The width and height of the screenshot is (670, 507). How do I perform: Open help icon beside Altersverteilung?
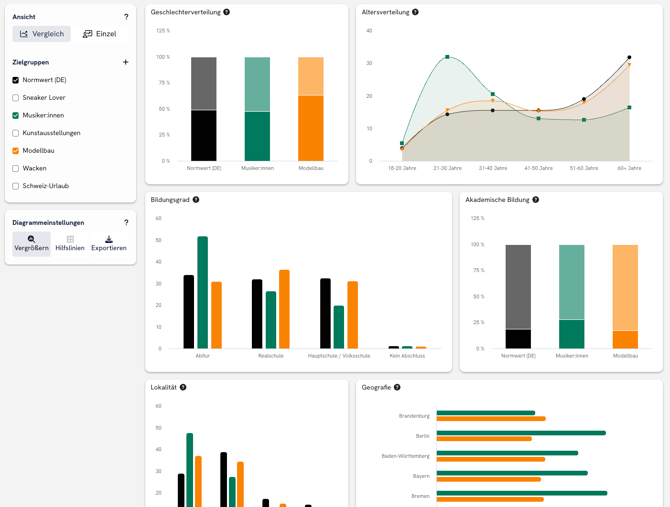point(416,12)
